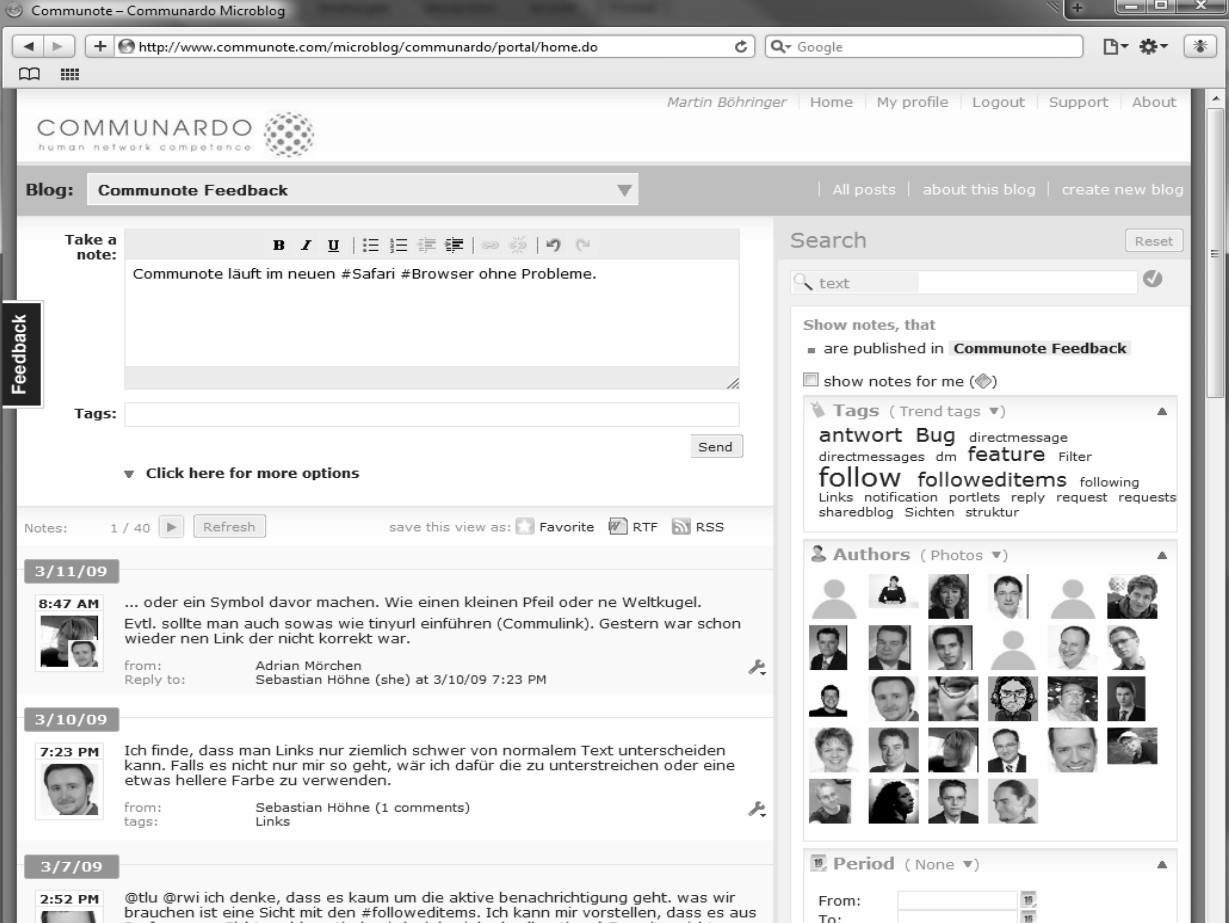Viewport: 1229px width, 923px height.
Task: Toggle Italic formatting in note editor
Action: tap(307, 245)
